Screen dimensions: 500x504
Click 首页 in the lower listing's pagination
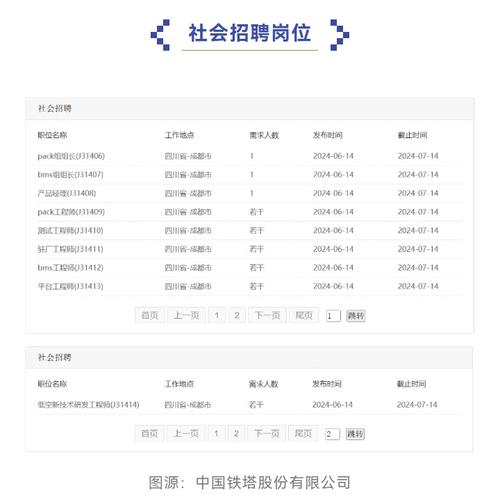[x=149, y=433]
